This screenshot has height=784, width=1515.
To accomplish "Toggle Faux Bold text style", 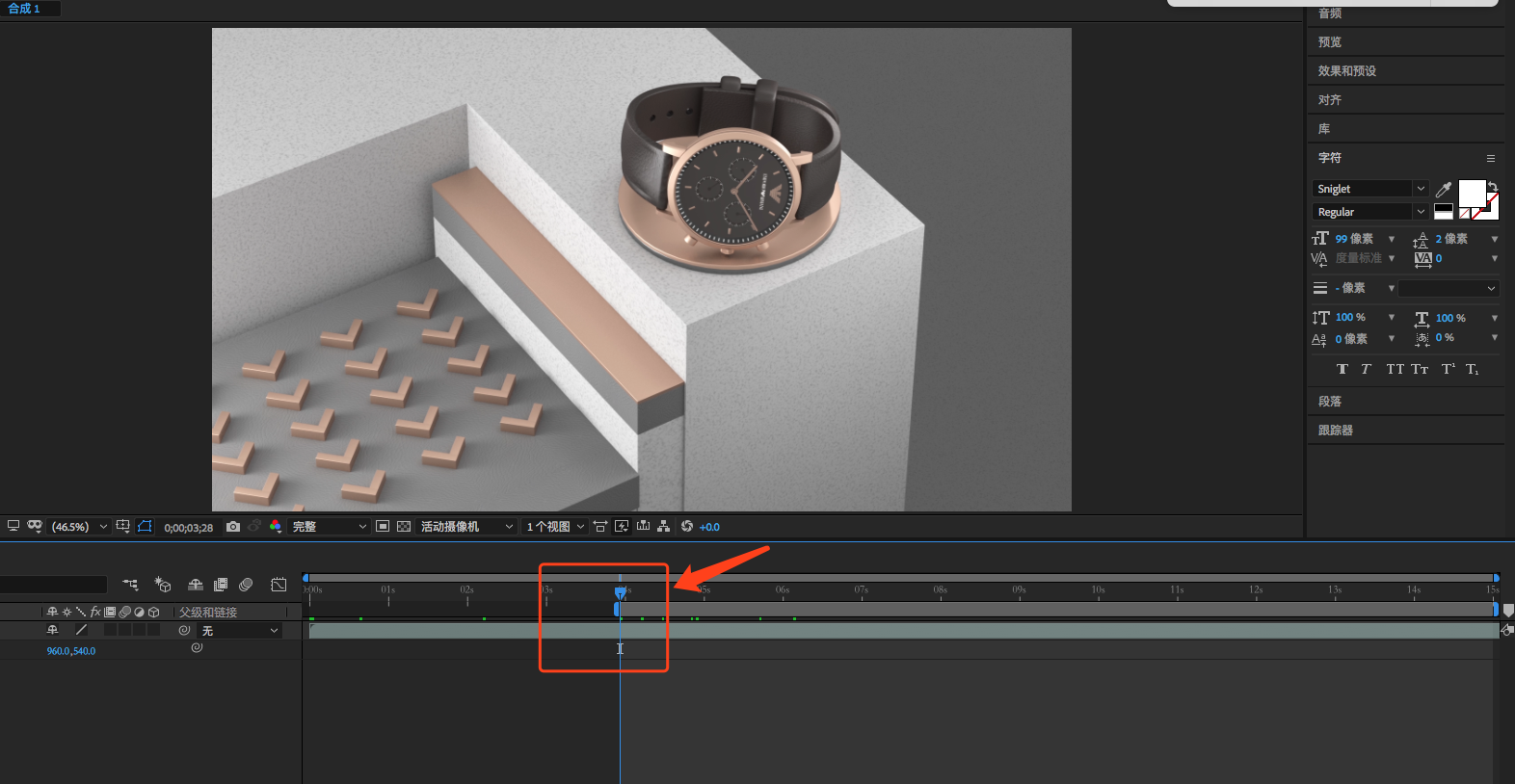I will pos(1342,370).
